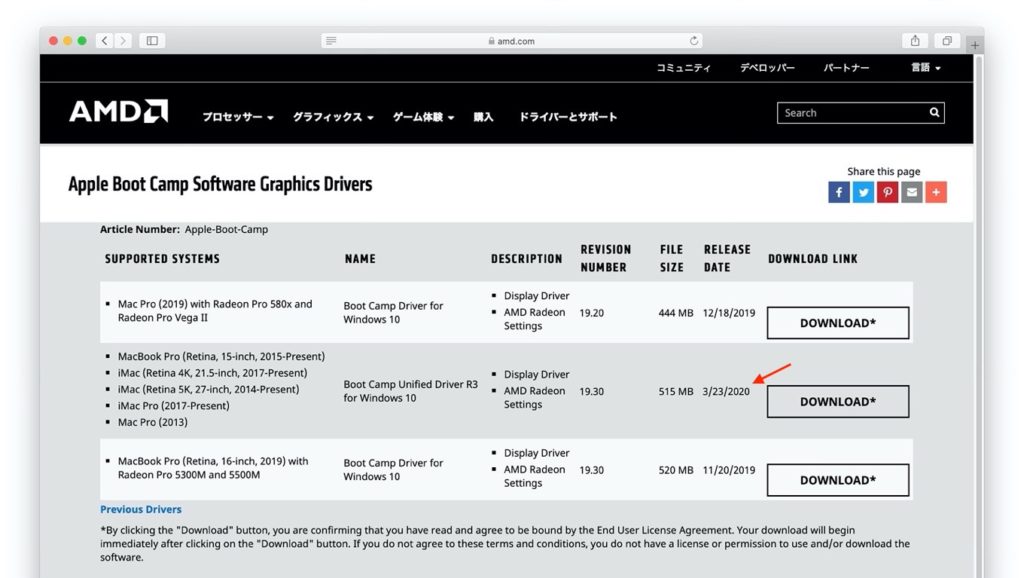Click the AMD logo
This screenshot has width=1024, height=578.
click(x=117, y=112)
